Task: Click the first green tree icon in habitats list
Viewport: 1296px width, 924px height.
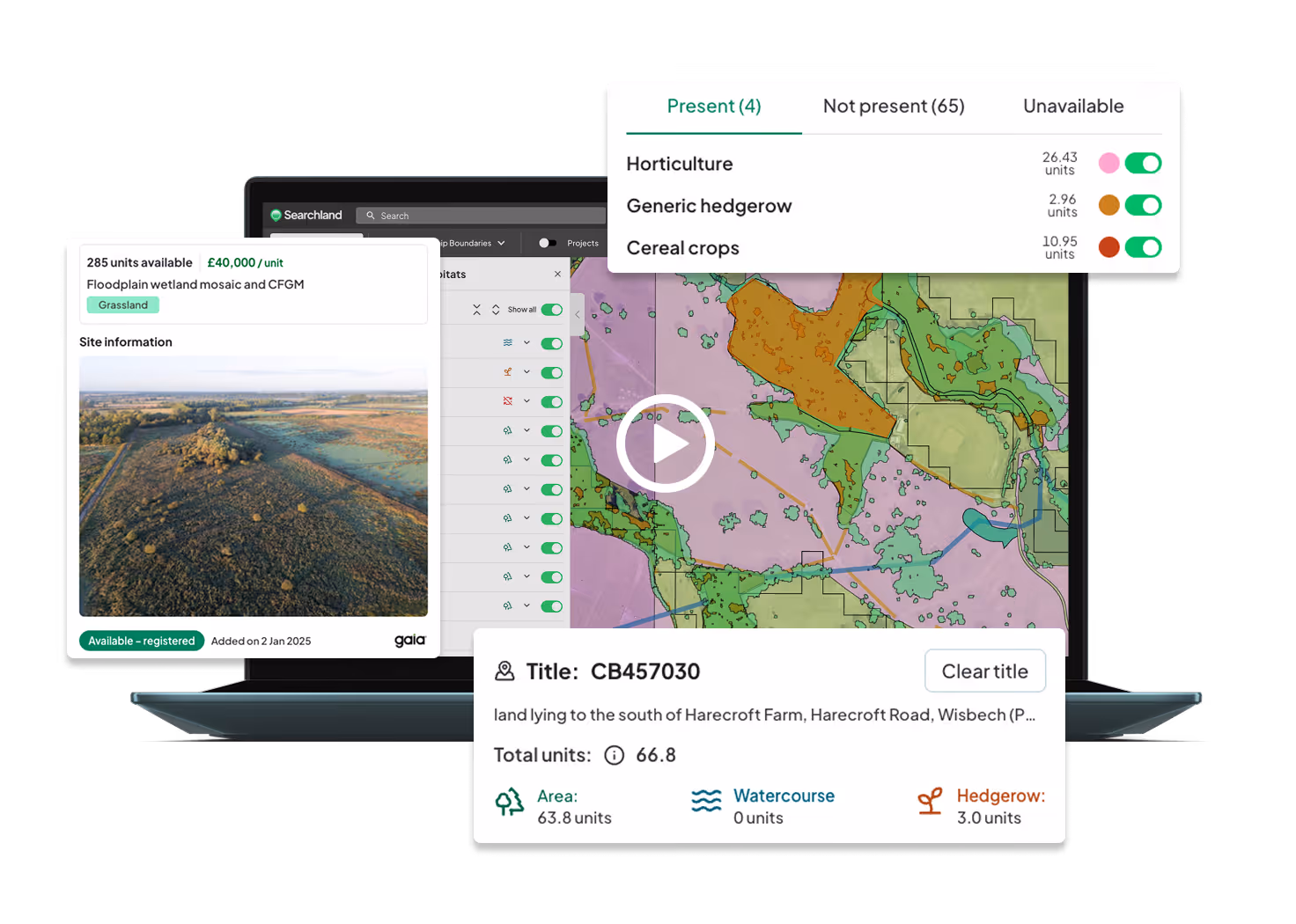Action: coord(507,430)
